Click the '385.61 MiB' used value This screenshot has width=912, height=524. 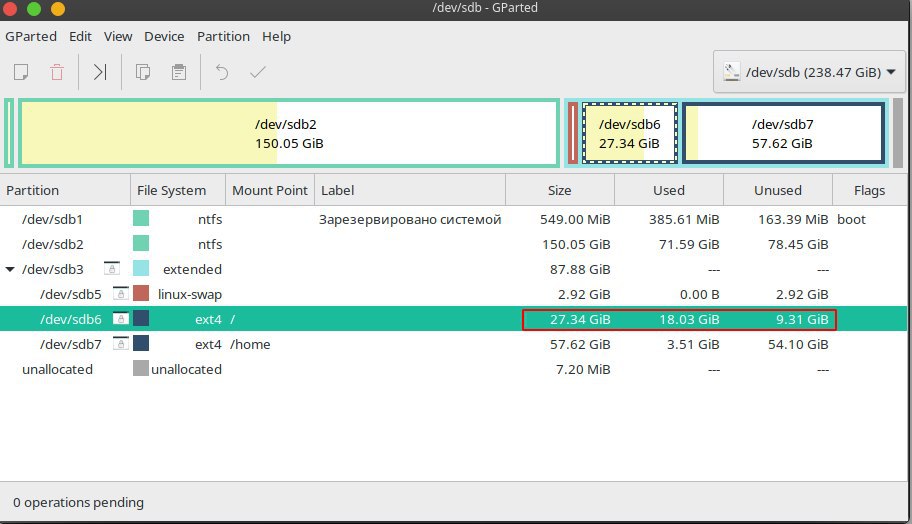[x=684, y=219]
